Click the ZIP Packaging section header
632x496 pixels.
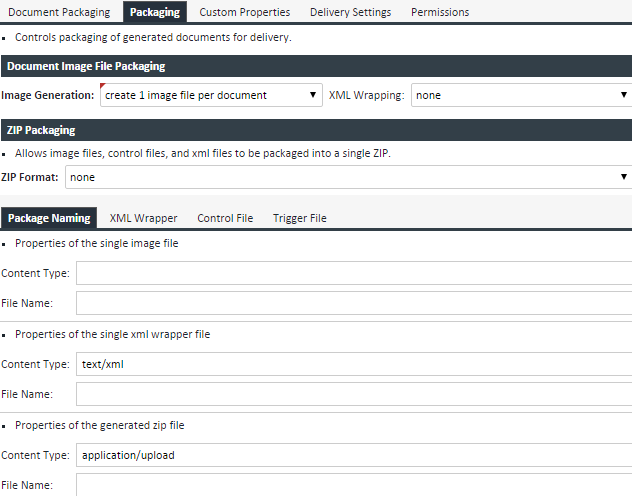39,130
